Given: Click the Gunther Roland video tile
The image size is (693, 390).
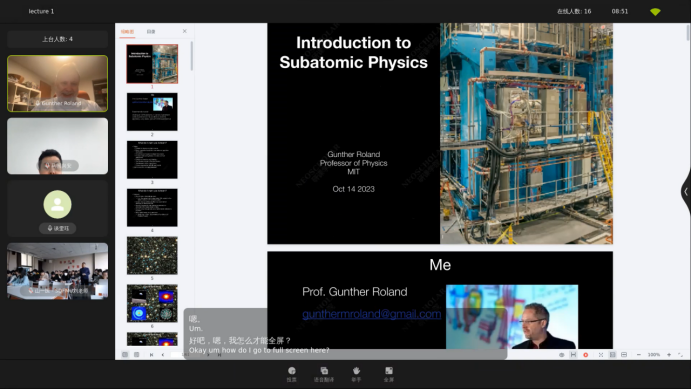Looking at the screenshot, I should click(57, 84).
